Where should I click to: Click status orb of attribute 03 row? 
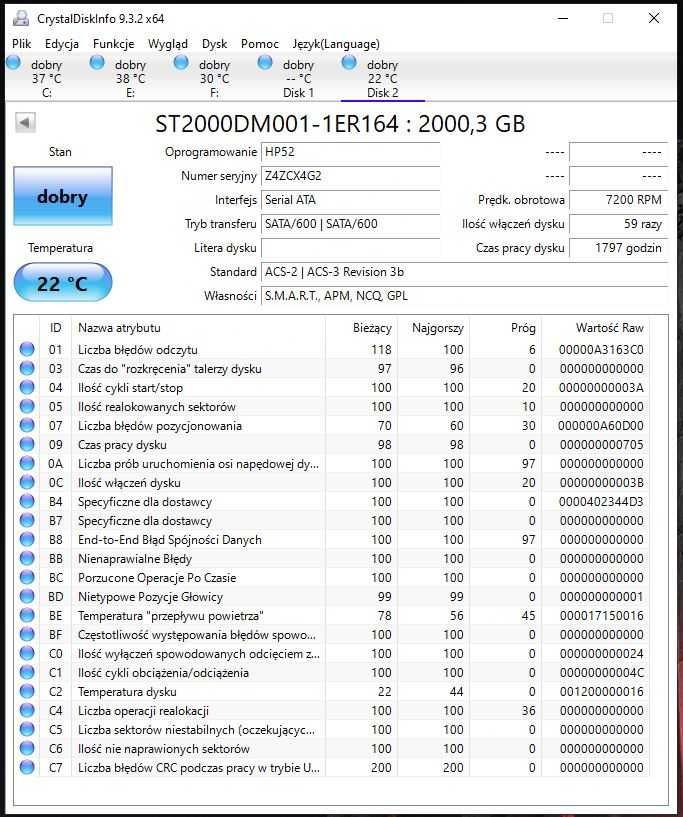coord(27,368)
